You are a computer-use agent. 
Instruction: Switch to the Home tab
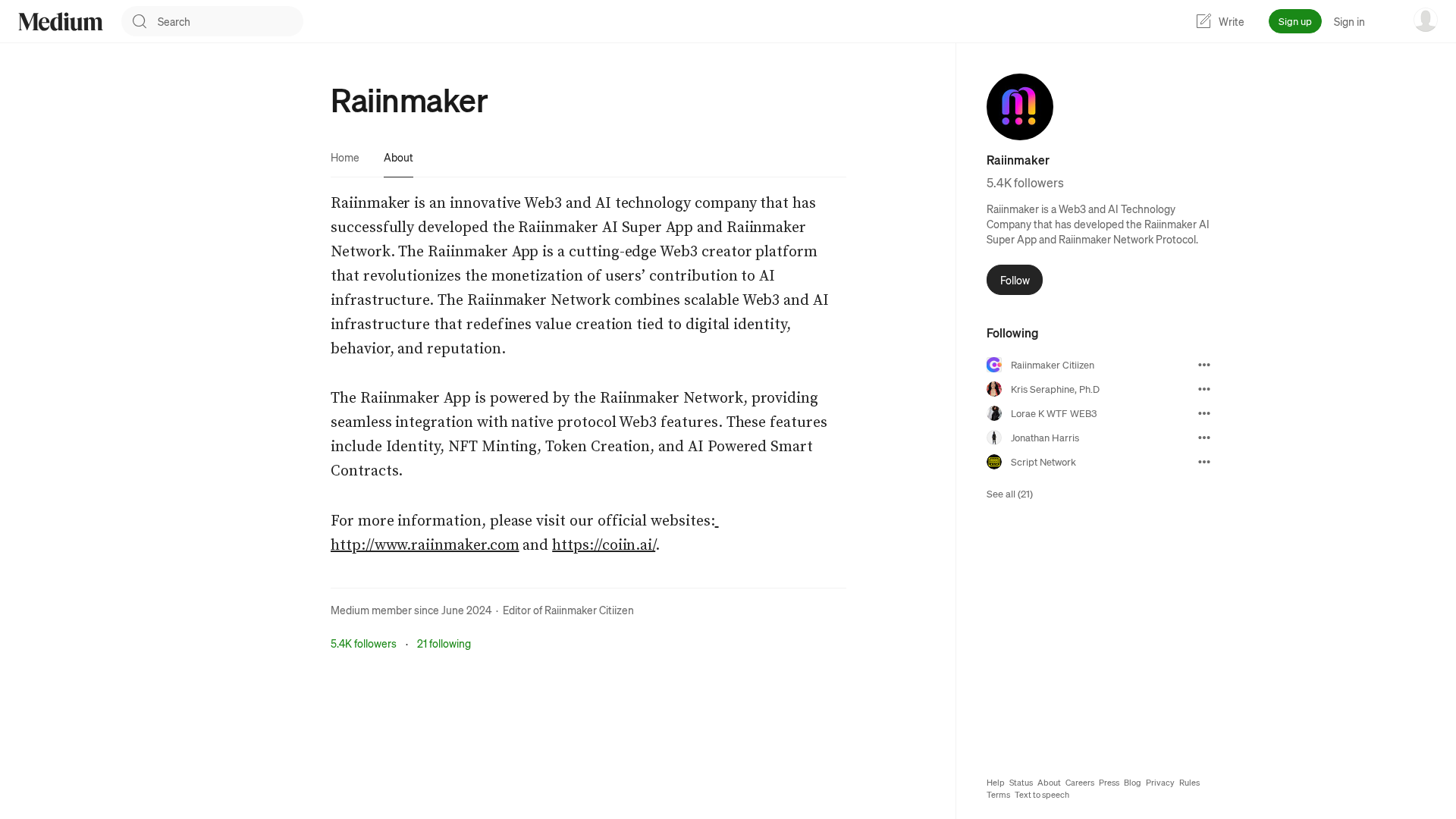point(345,157)
